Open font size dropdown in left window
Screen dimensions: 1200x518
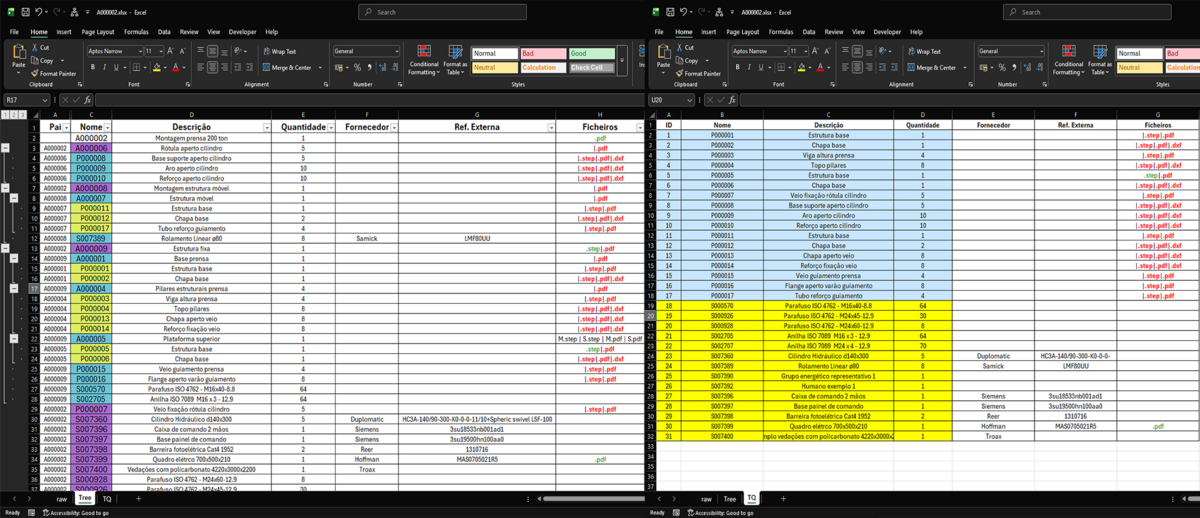click(x=160, y=51)
